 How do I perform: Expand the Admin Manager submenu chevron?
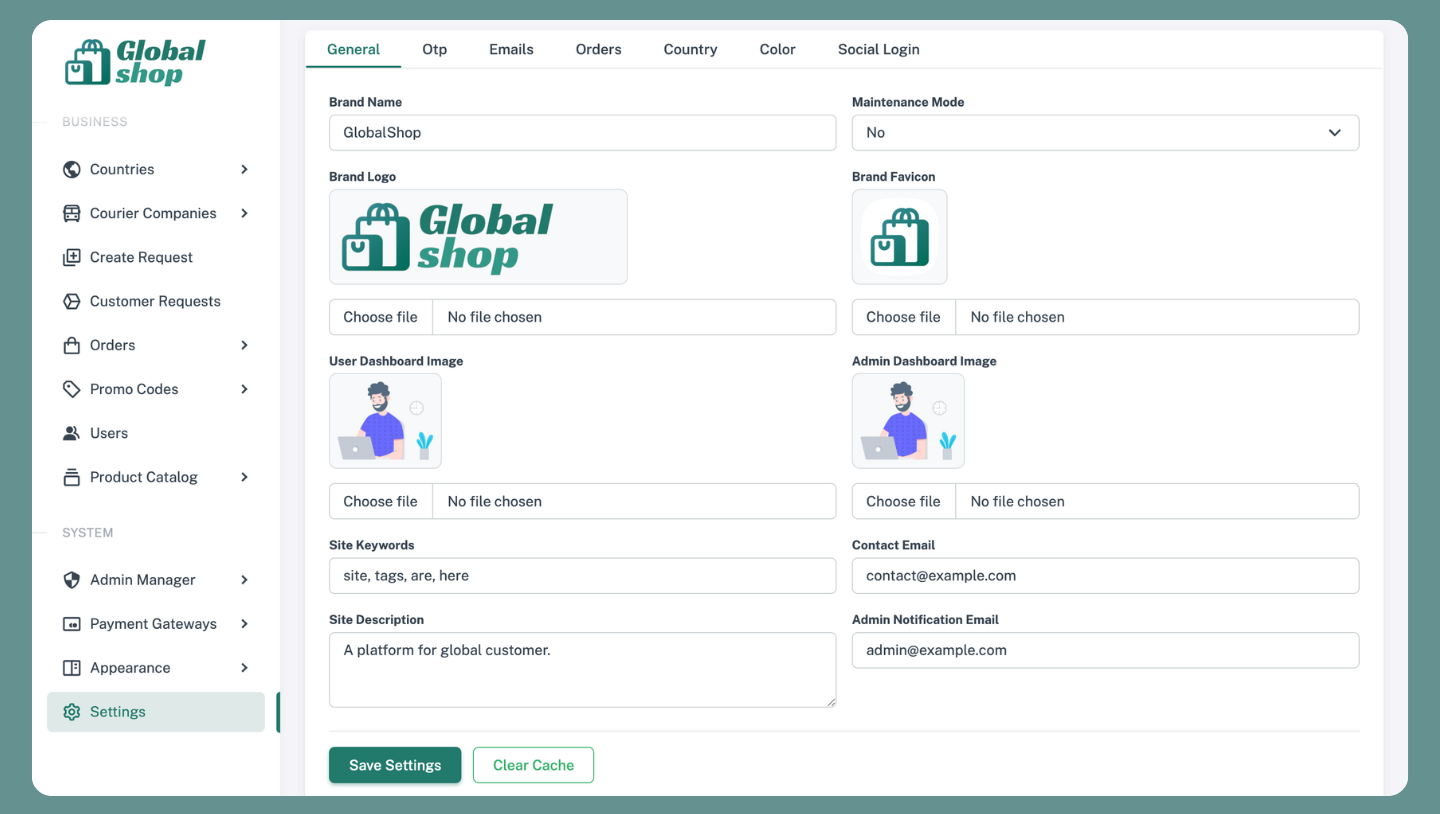tap(244, 580)
